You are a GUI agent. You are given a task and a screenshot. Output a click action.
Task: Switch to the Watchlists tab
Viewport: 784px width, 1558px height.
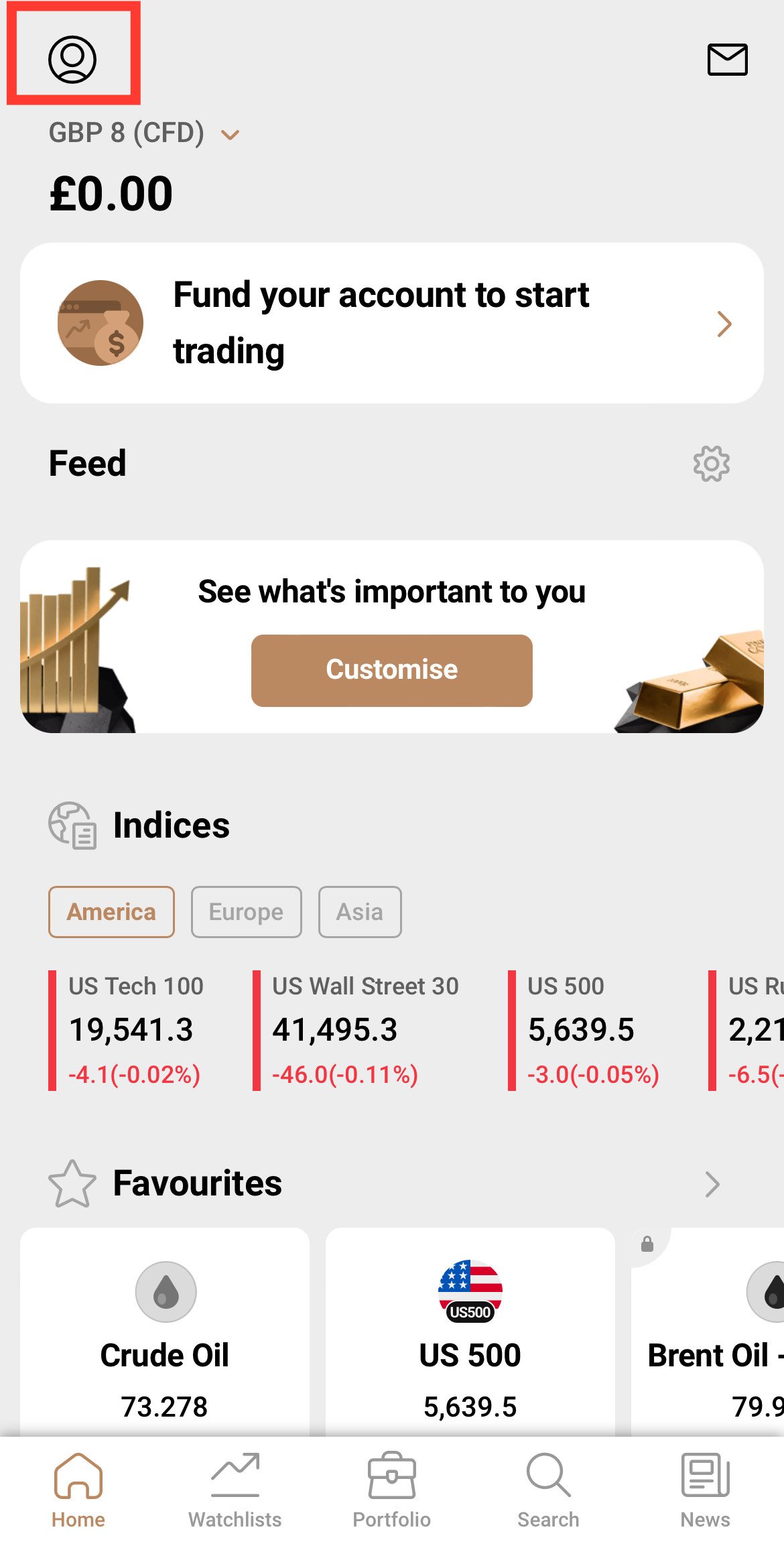coord(235,1490)
